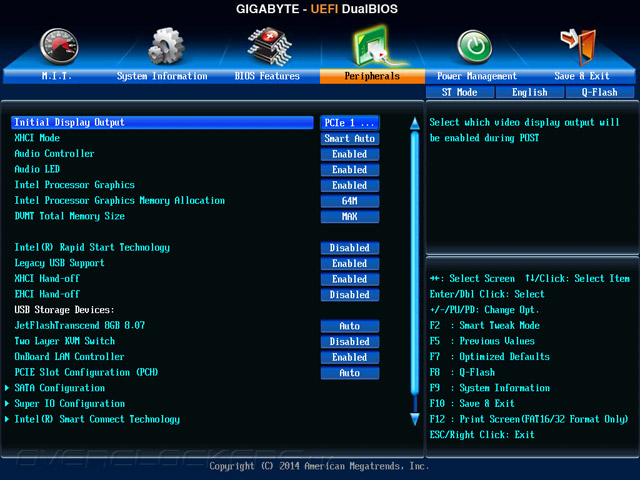Select Audio LED setting label
This screenshot has width=640, height=480.
(37, 169)
